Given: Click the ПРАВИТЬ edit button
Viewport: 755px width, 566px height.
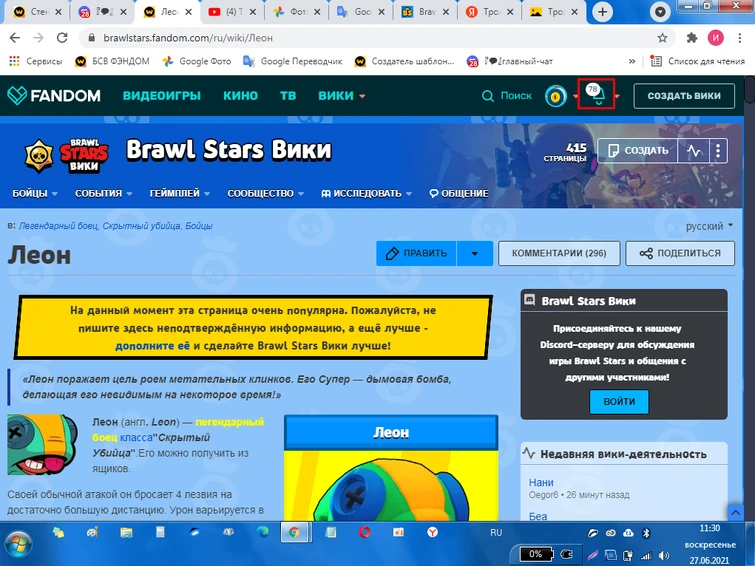Looking at the screenshot, I should [x=417, y=253].
